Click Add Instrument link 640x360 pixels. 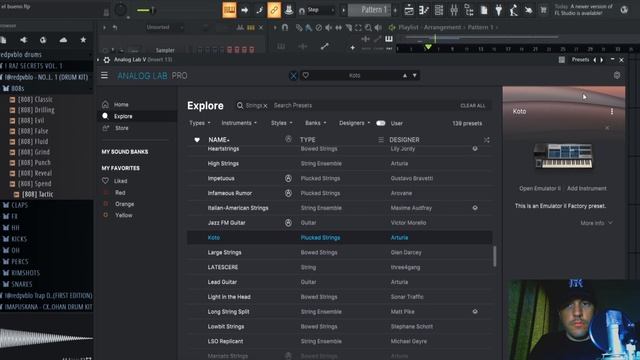(587, 189)
